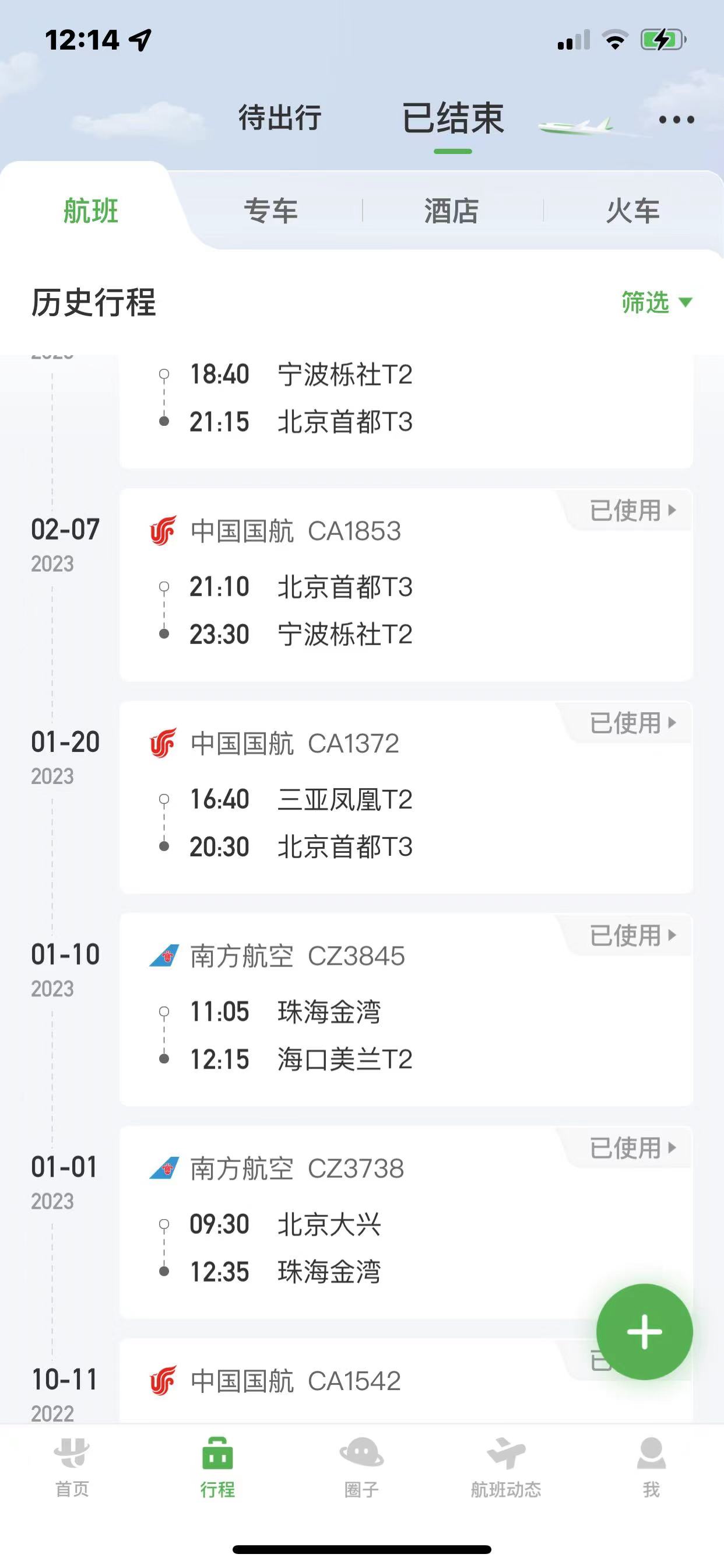The width and height of the screenshot is (724, 1568).
Task: Switch to the 待出行 upcoming tab
Action: point(280,117)
